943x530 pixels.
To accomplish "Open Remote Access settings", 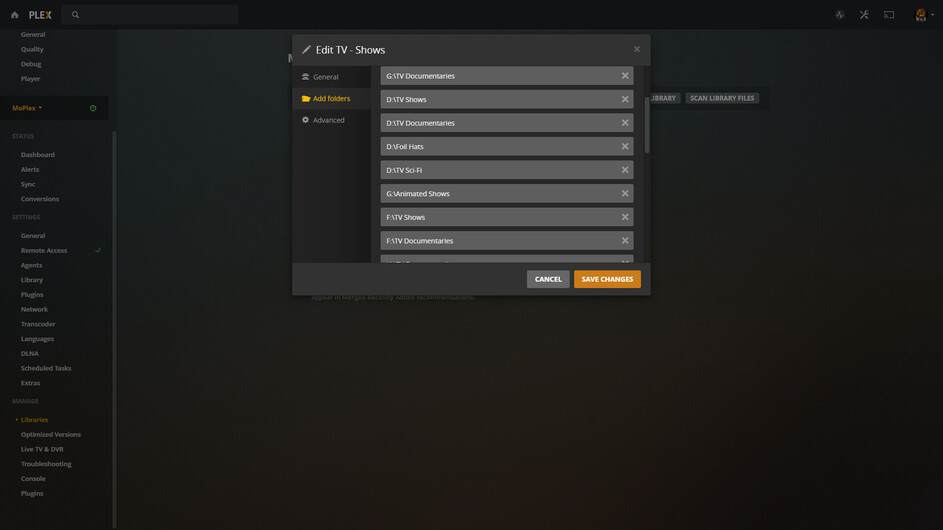I will 44,250.
